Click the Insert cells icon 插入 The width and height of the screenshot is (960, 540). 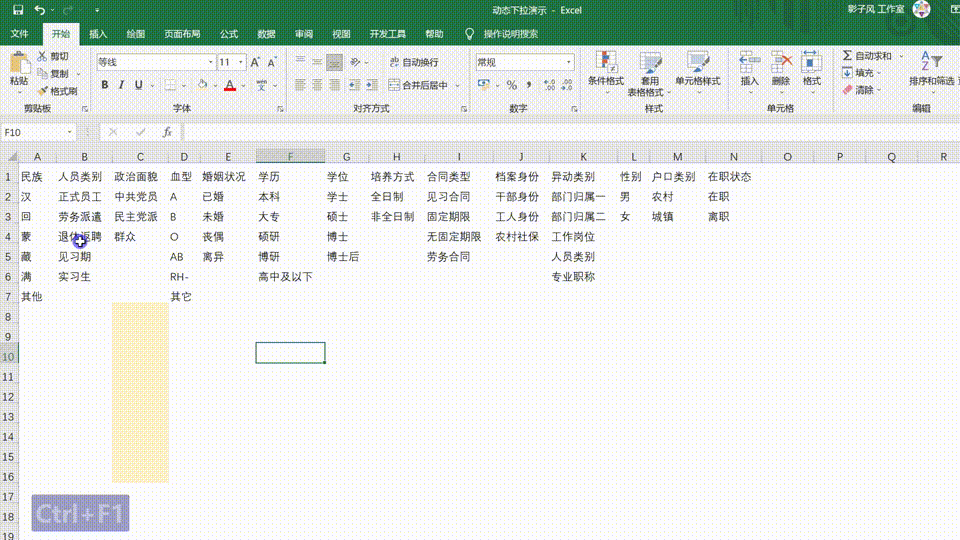pos(749,72)
